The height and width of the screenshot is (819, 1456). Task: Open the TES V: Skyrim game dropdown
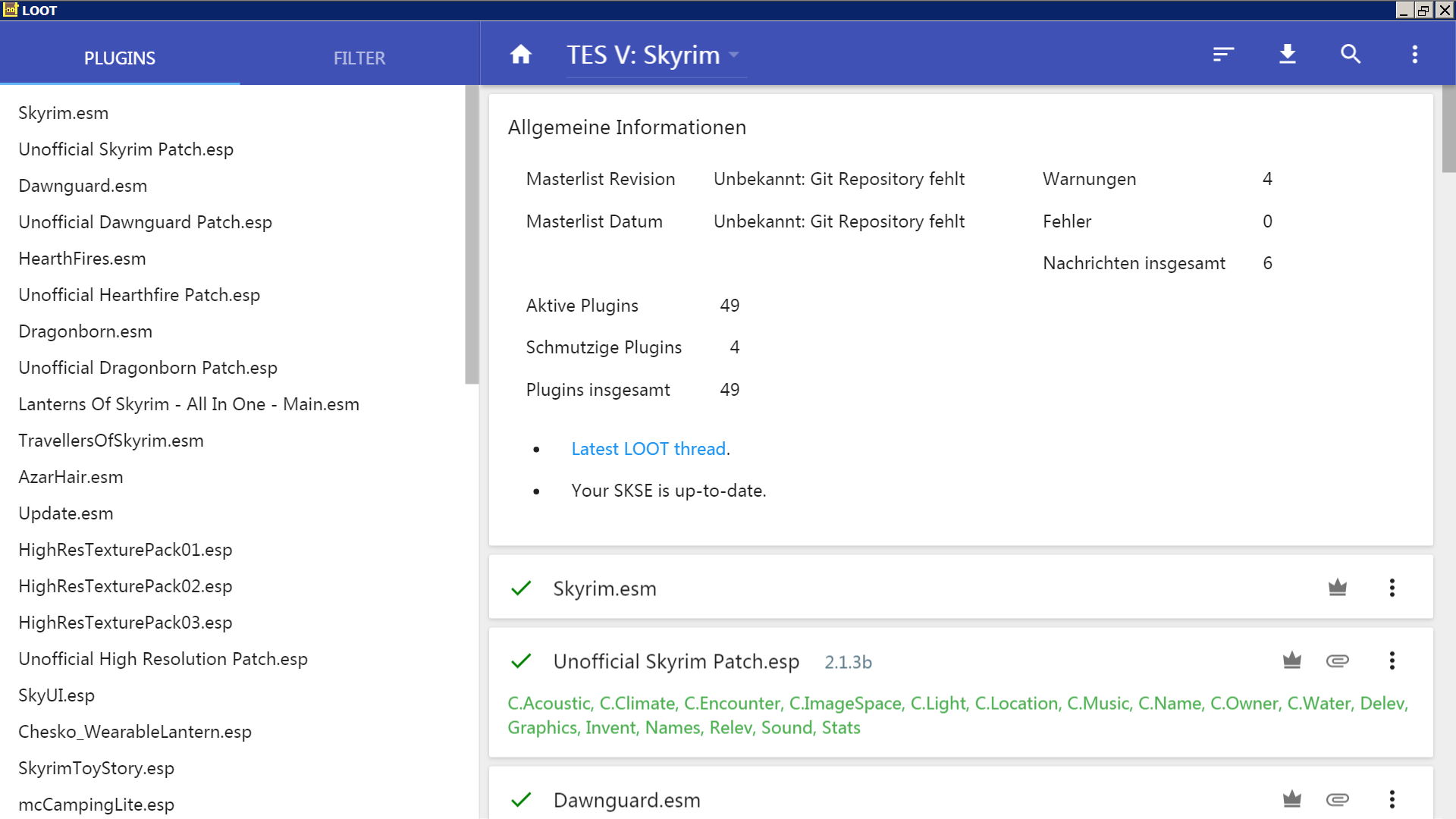click(x=657, y=55)
